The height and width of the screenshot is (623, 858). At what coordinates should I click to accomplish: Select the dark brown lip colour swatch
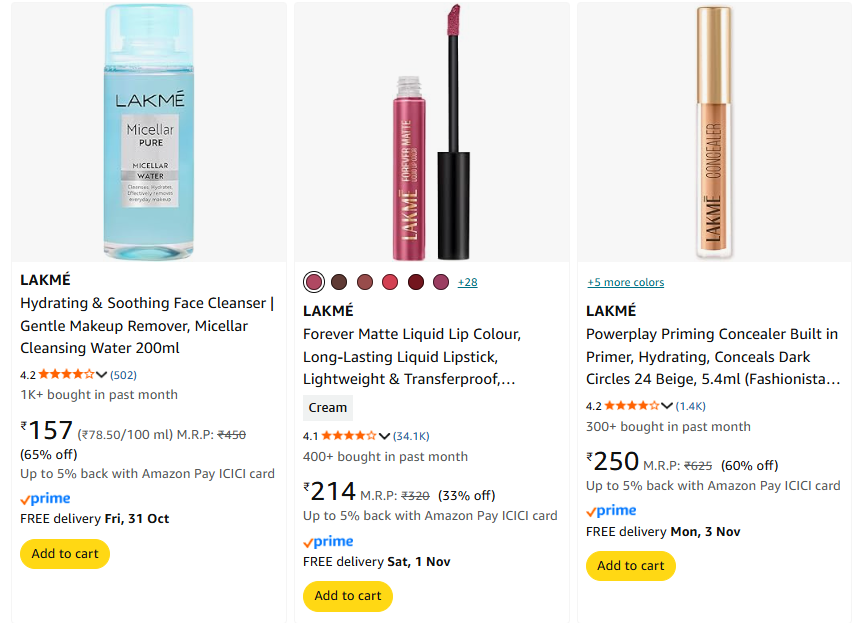tap(339, 282)
